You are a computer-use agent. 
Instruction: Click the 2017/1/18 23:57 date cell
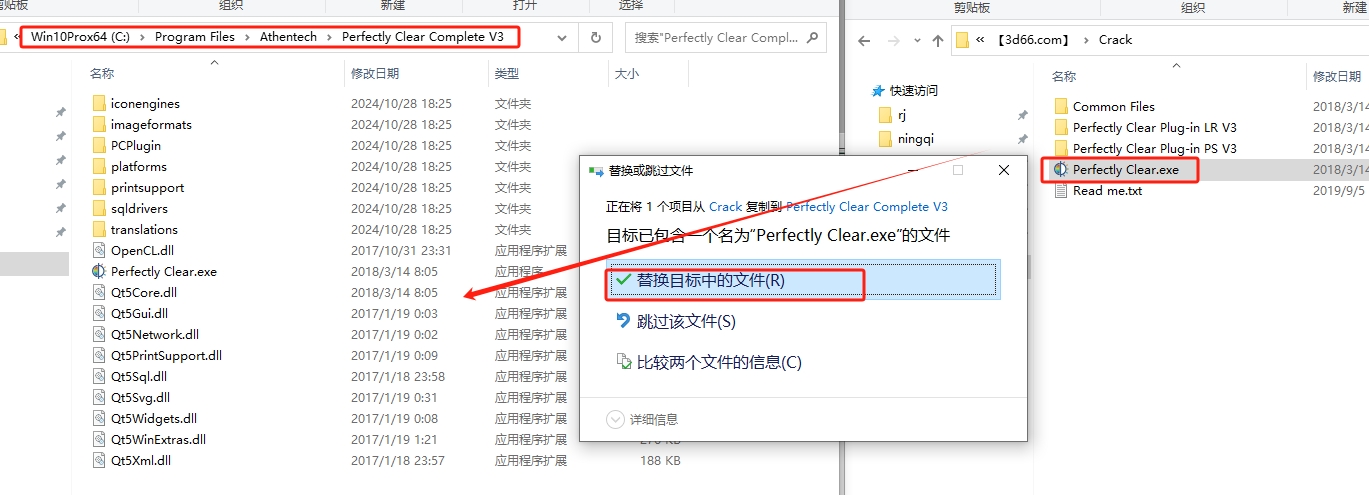[x=398, y=460]
